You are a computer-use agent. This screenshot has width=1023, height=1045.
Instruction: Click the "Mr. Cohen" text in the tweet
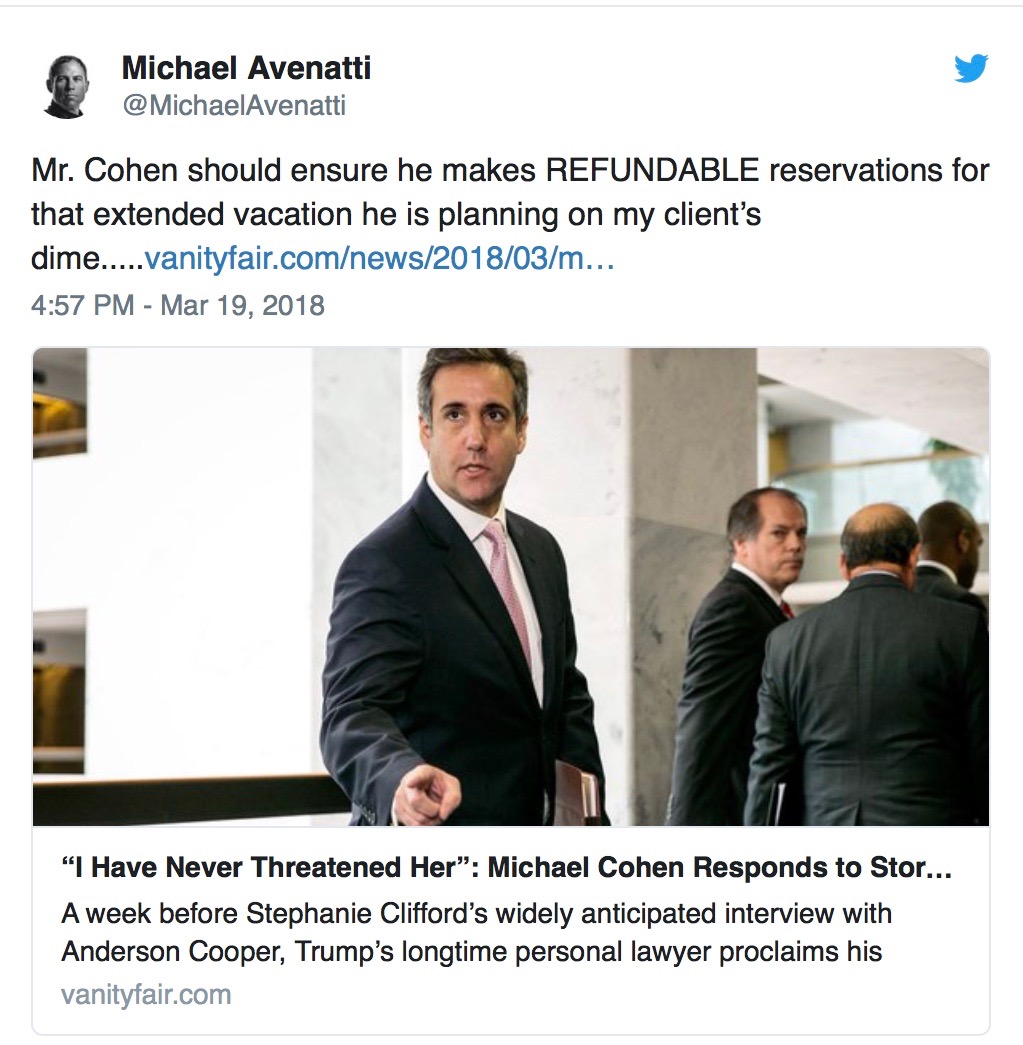(95, 171)
